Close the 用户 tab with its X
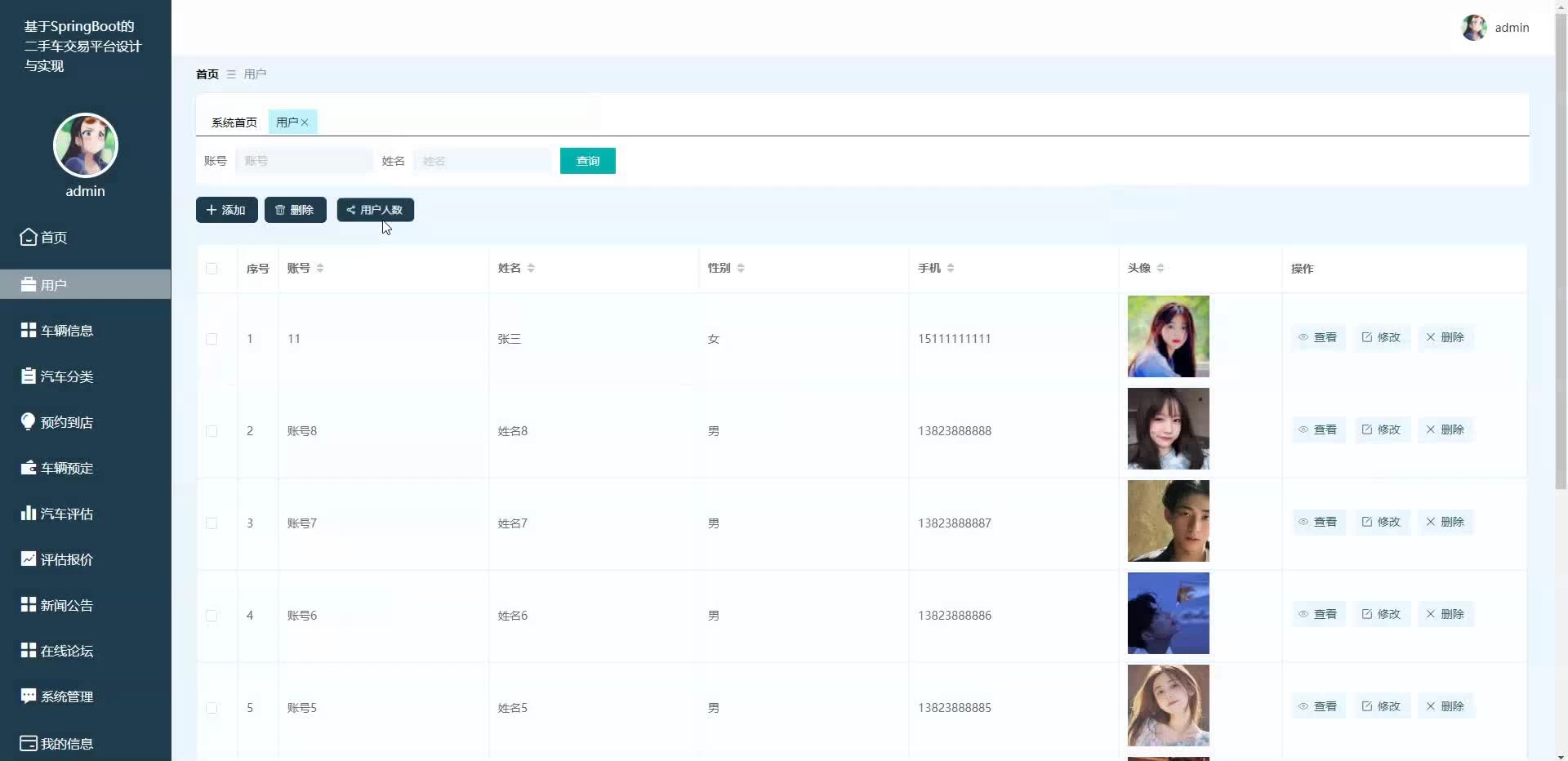This screenshot has height=761, width=1568. tap(305, 122)
